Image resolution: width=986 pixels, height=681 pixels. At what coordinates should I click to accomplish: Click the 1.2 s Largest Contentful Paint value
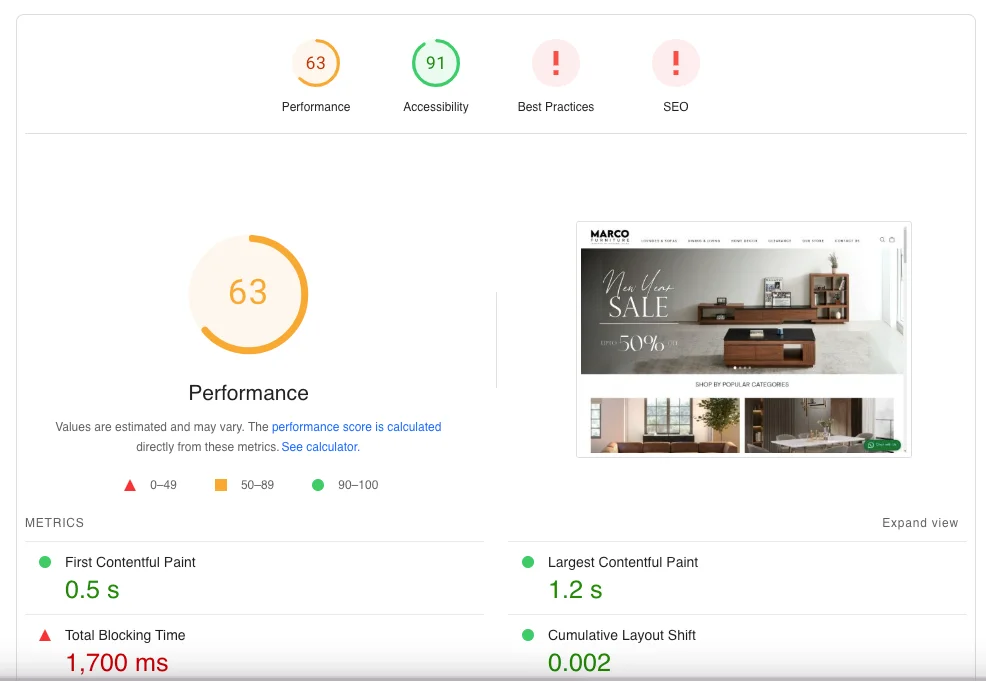(x=575, y=590)
